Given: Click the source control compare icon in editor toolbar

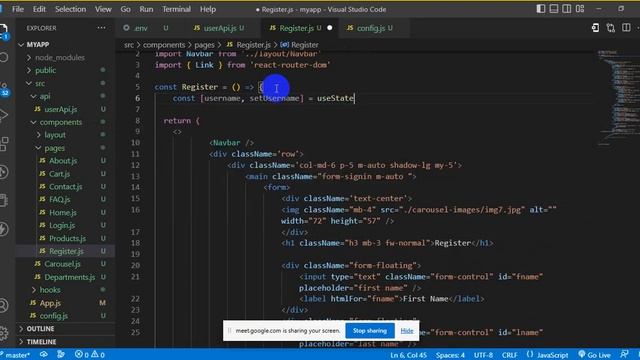Looking at the screenshot, I should click(611, 28).
